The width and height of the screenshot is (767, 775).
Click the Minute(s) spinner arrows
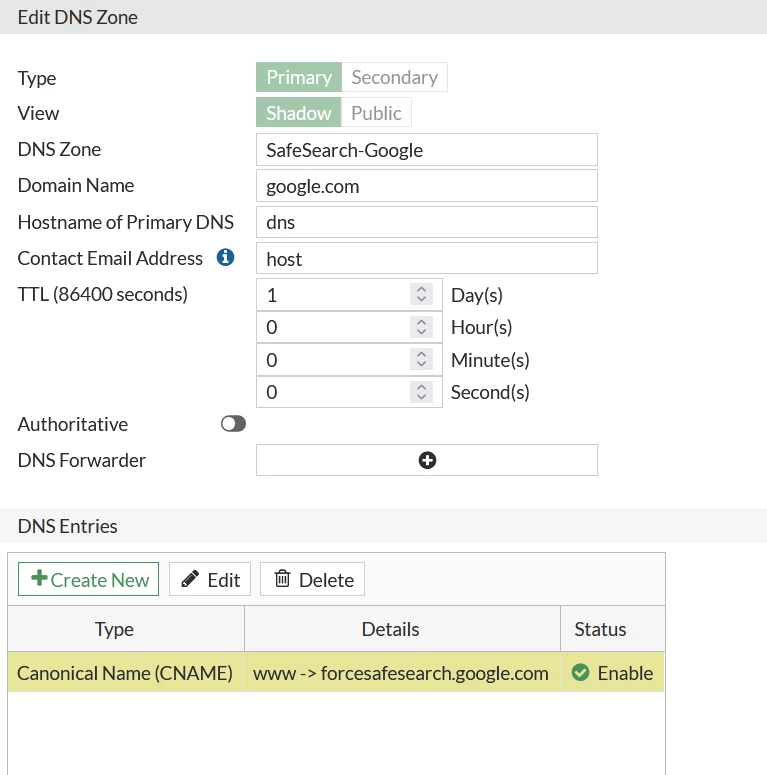tap(422, 359)
